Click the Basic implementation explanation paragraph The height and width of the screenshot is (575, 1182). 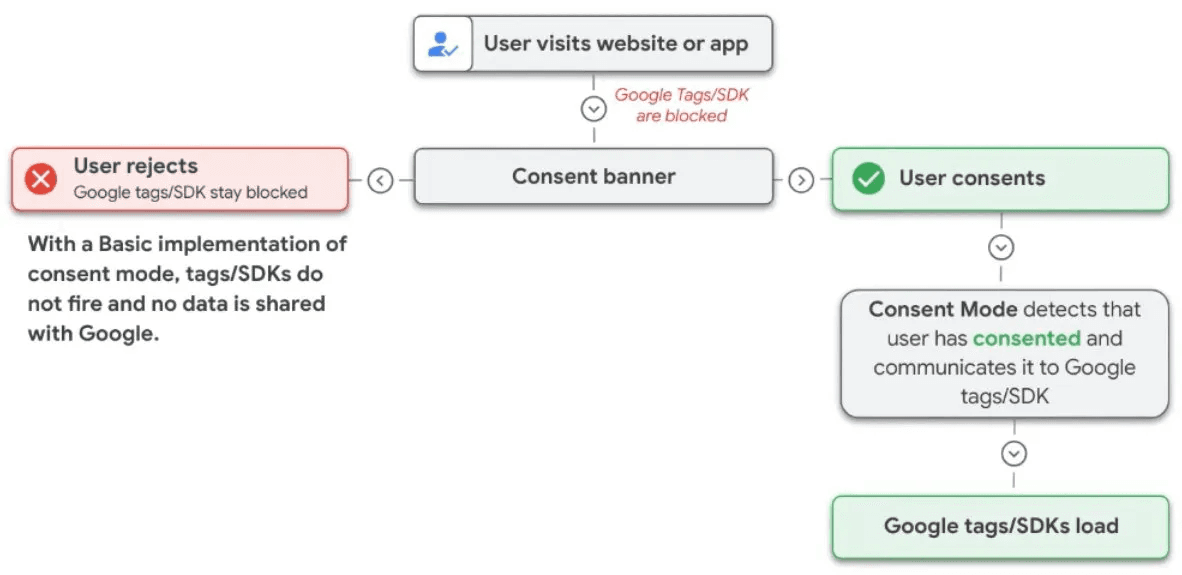[x=187, y=288]
